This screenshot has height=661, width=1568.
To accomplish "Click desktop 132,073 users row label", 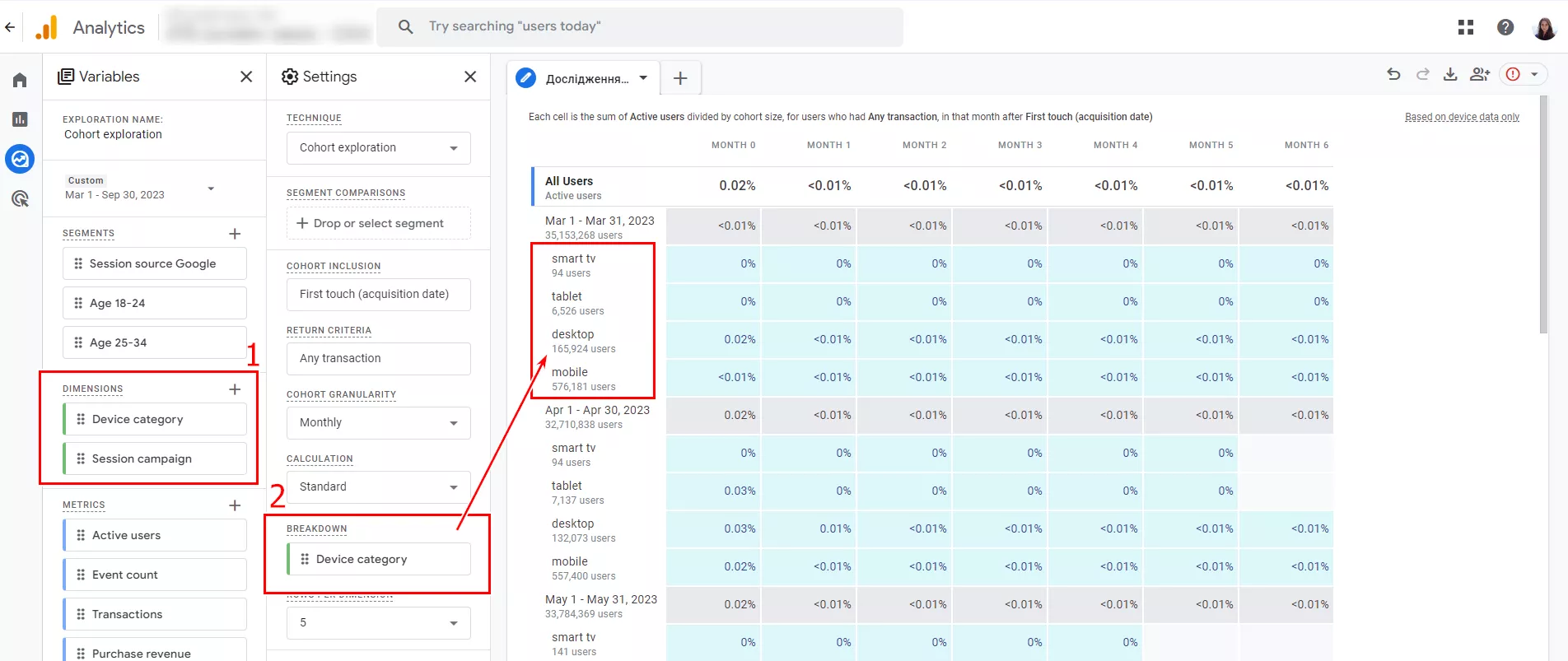I will (x=583, y=530).
